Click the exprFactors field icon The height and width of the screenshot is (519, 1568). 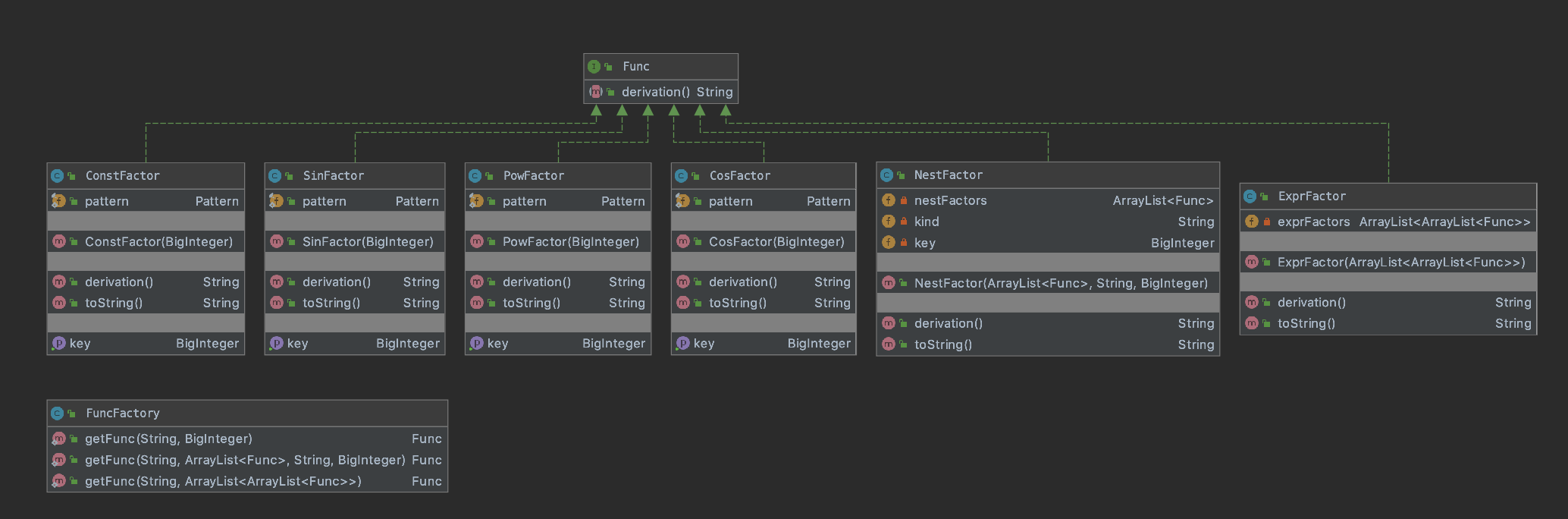click(x=1252, y=222)
